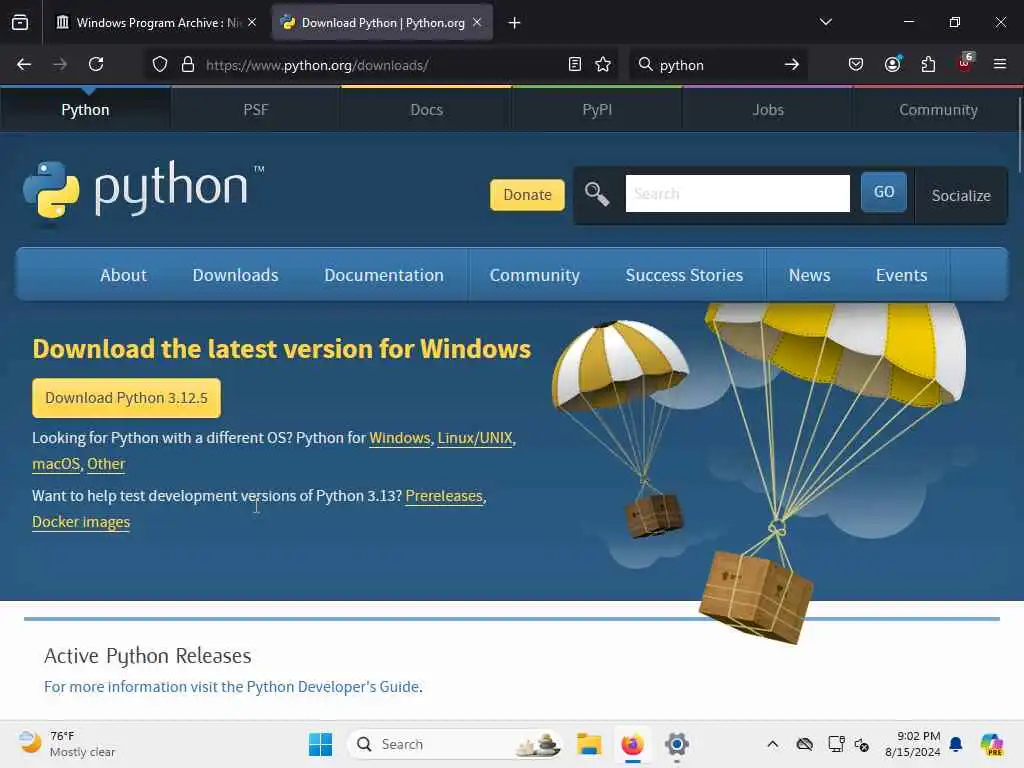Viewport: 1024px width, 768px height.
Task: Open the Prereleases link
Action: coord(444,496)
